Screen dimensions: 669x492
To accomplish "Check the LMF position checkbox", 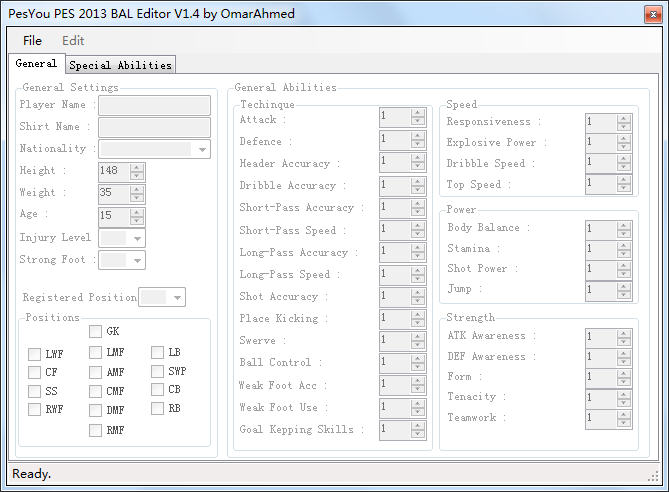I will 95,352.
